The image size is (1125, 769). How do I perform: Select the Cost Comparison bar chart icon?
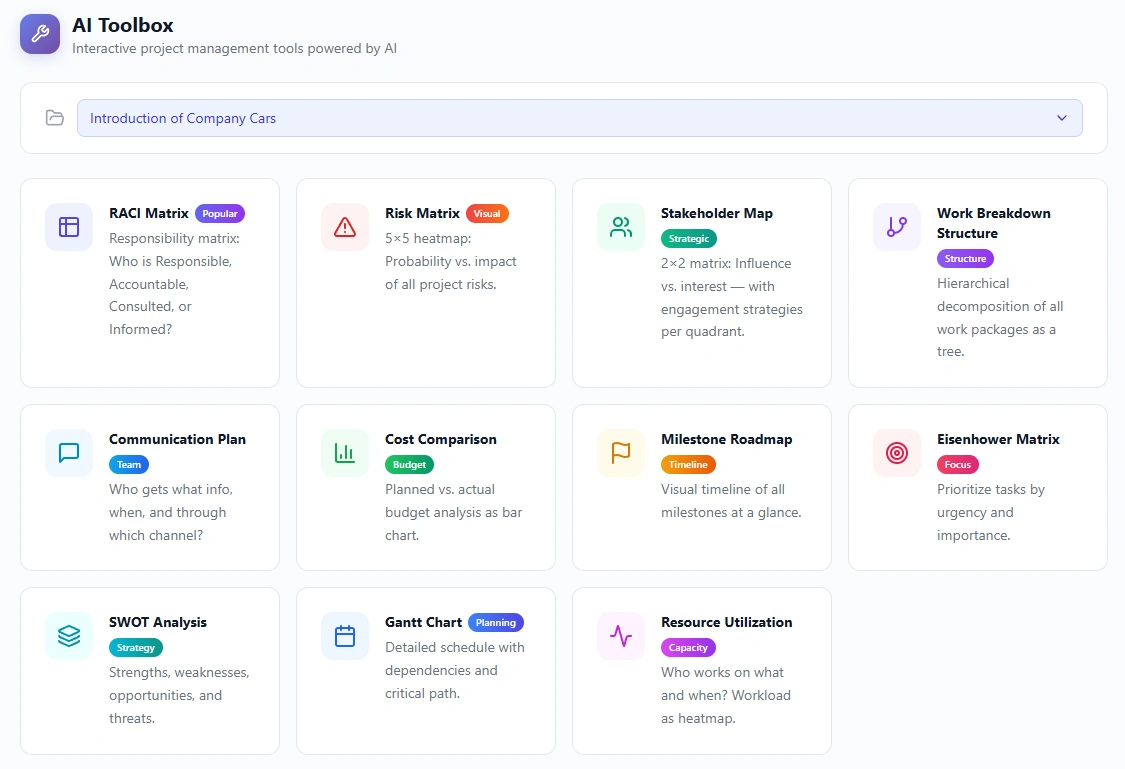click(x=344, y=453)
